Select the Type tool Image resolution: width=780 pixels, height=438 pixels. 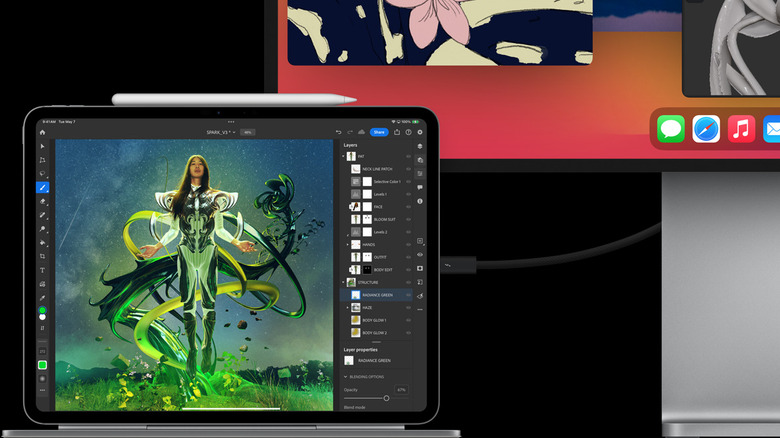[42, 270]
